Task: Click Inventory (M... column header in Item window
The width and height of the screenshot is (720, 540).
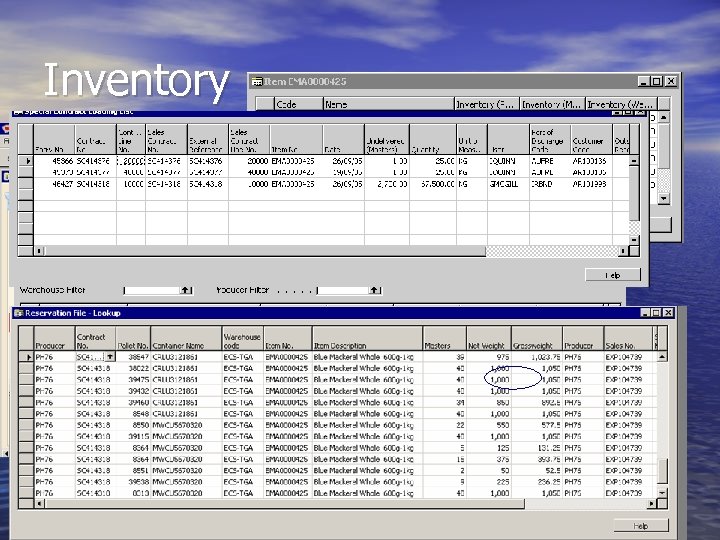Action: 552,104
